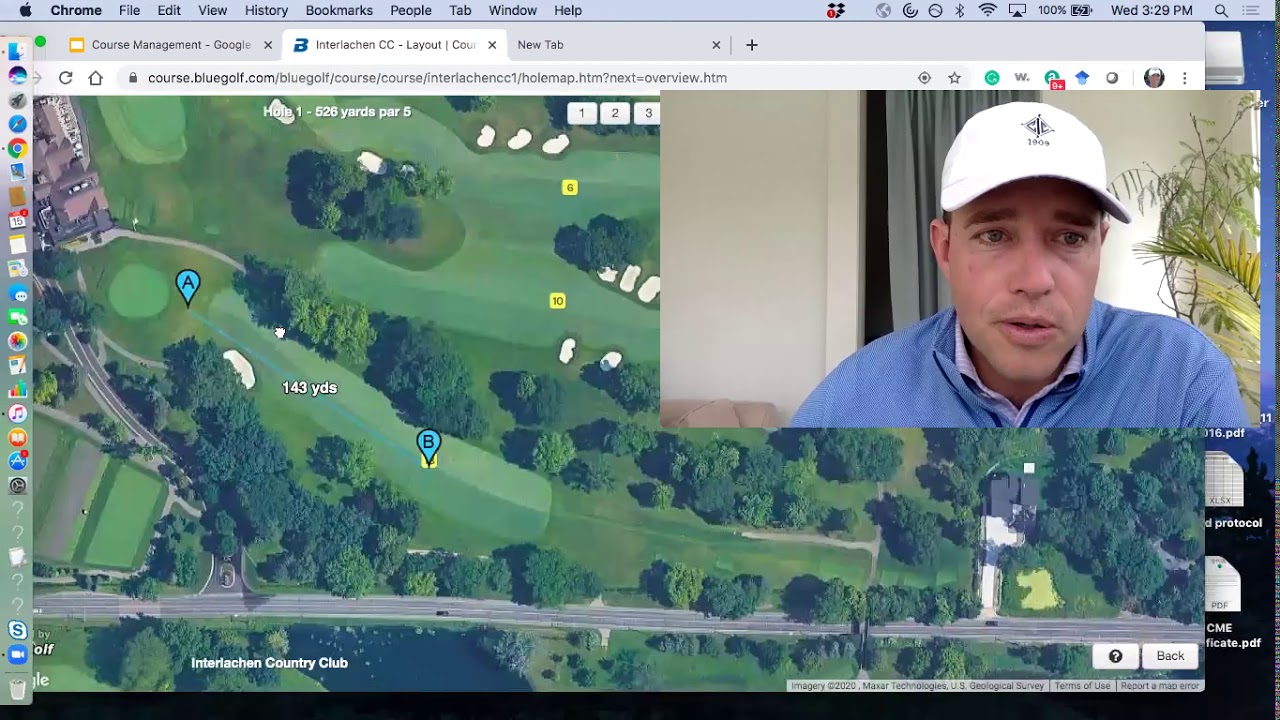1280x720 pixels.
Task: Open Calendar from the Dock
Action: [17, 220]
